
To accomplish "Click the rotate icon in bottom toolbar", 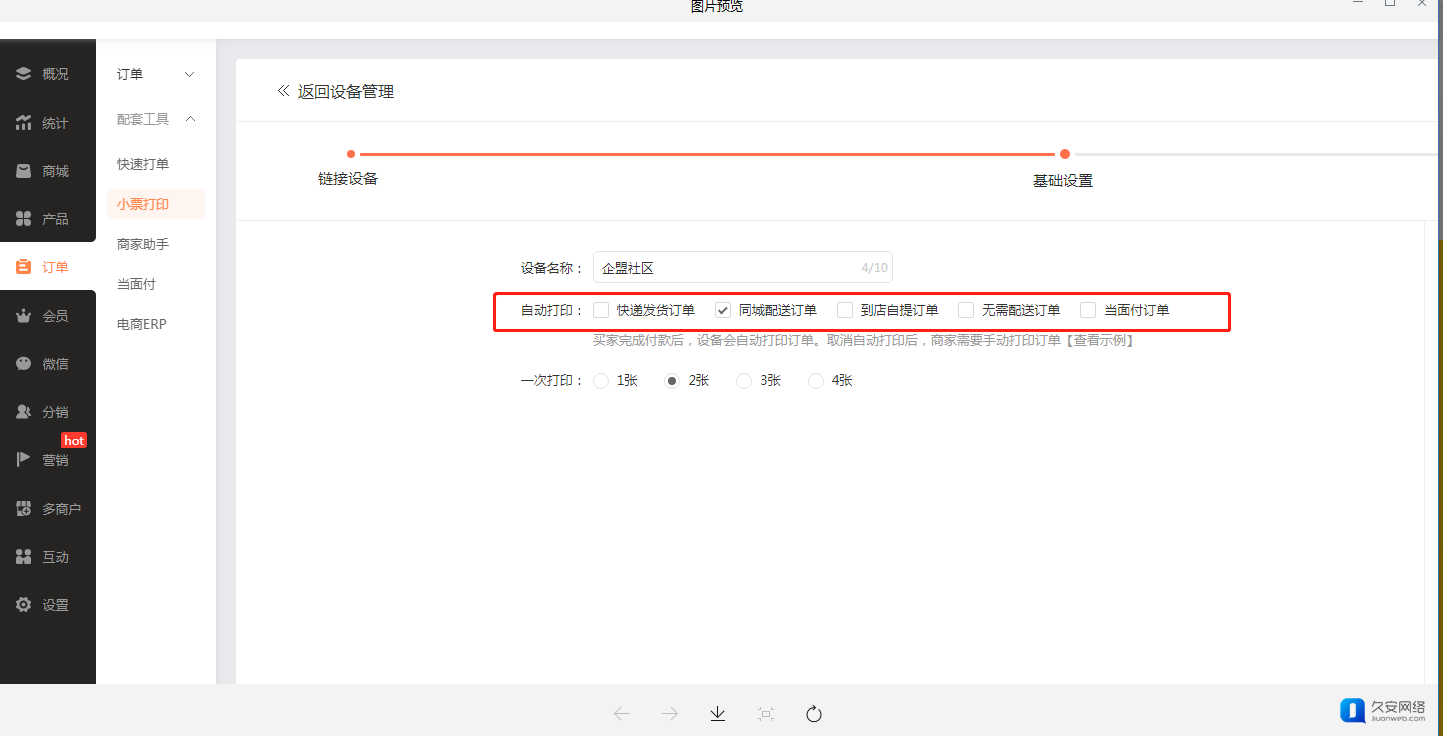I will [814, 713].
